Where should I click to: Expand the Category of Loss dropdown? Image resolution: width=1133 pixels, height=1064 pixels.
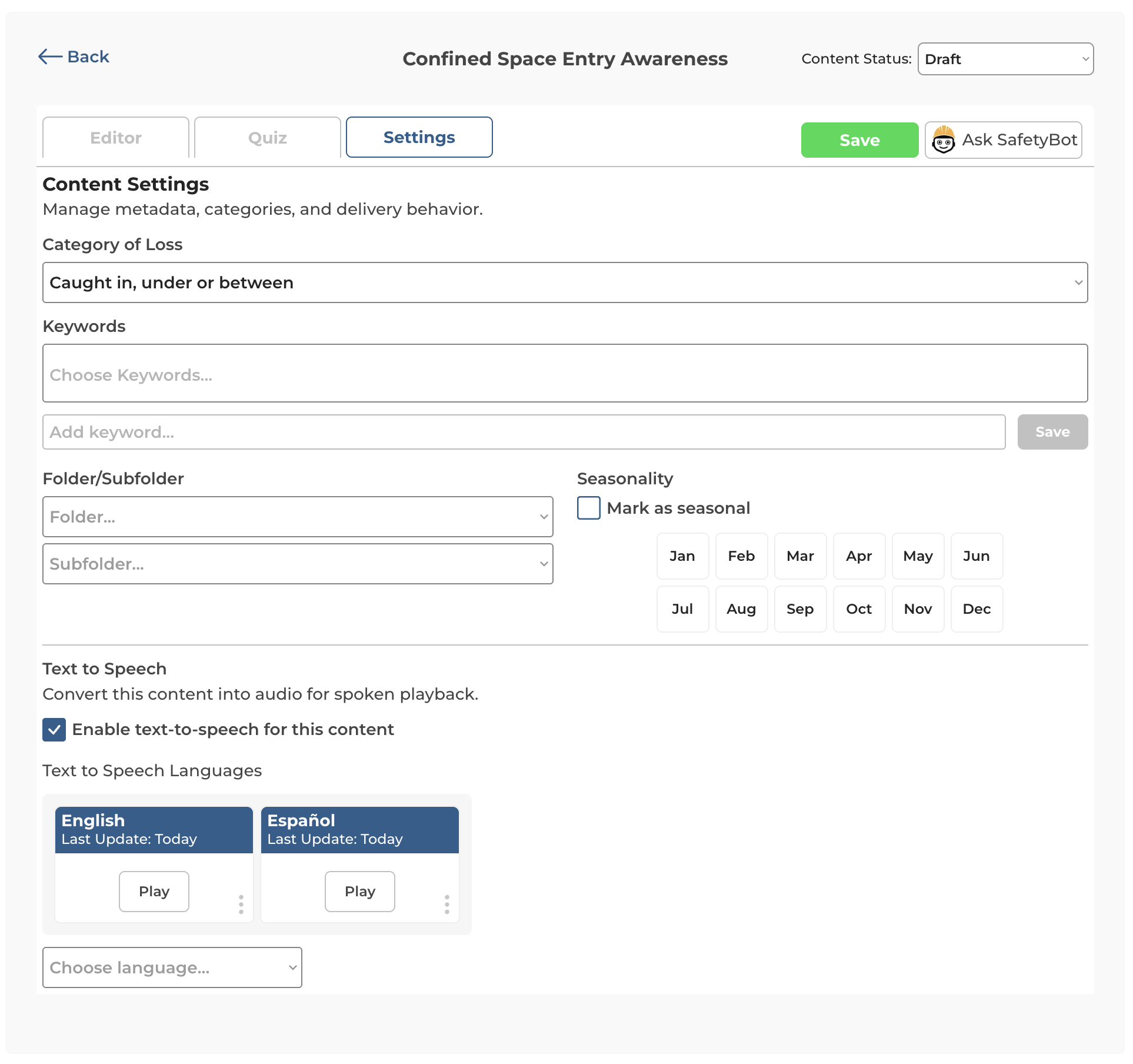click(565, 282)
